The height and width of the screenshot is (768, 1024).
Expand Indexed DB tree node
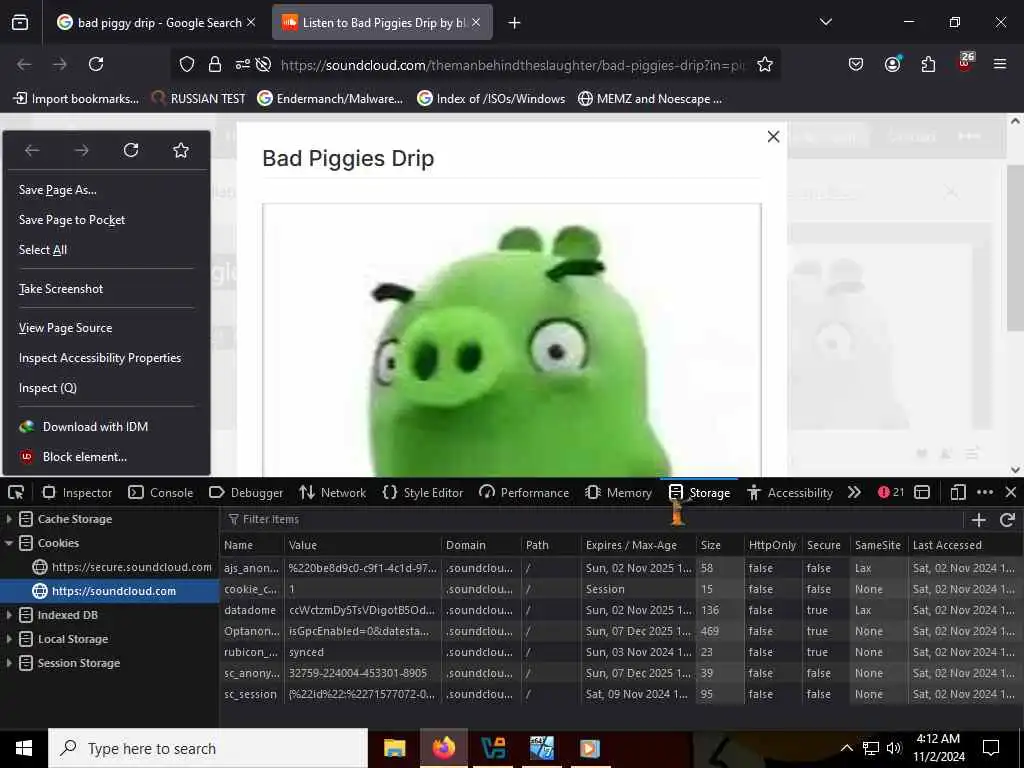coord(8,615)
